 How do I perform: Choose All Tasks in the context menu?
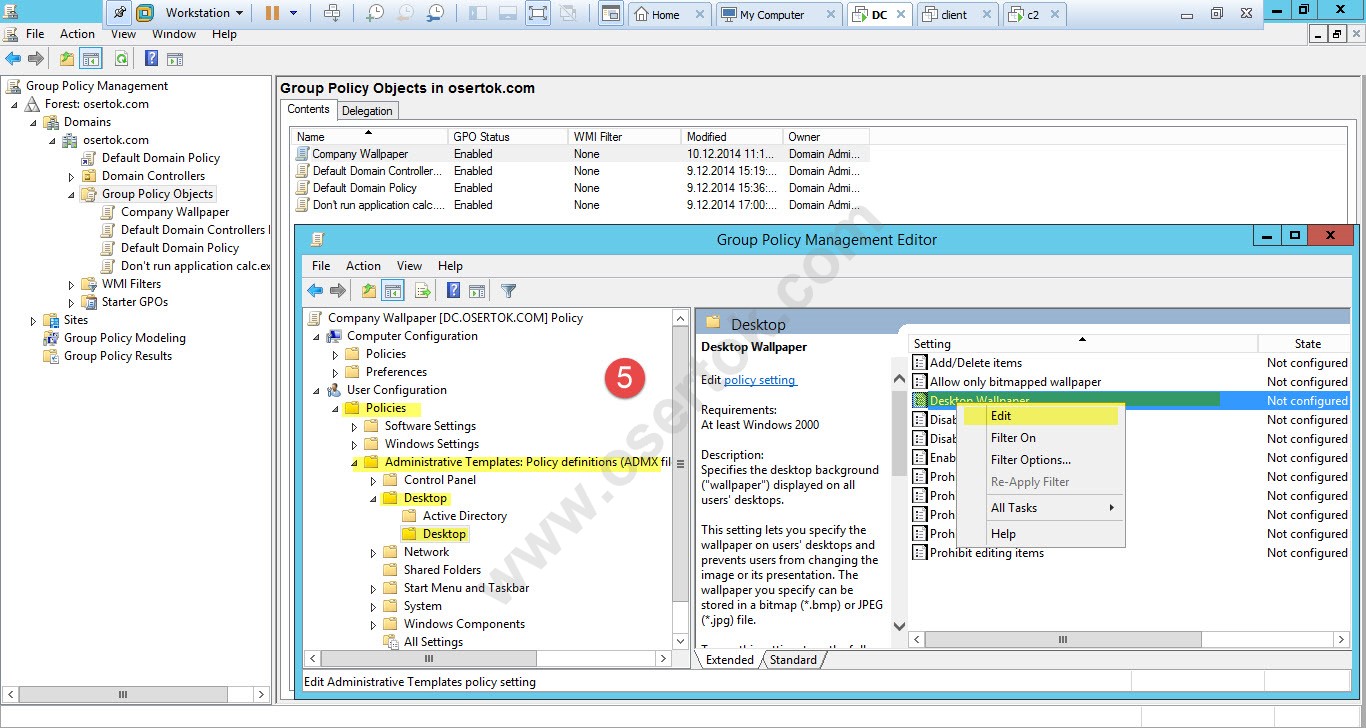1017,507
